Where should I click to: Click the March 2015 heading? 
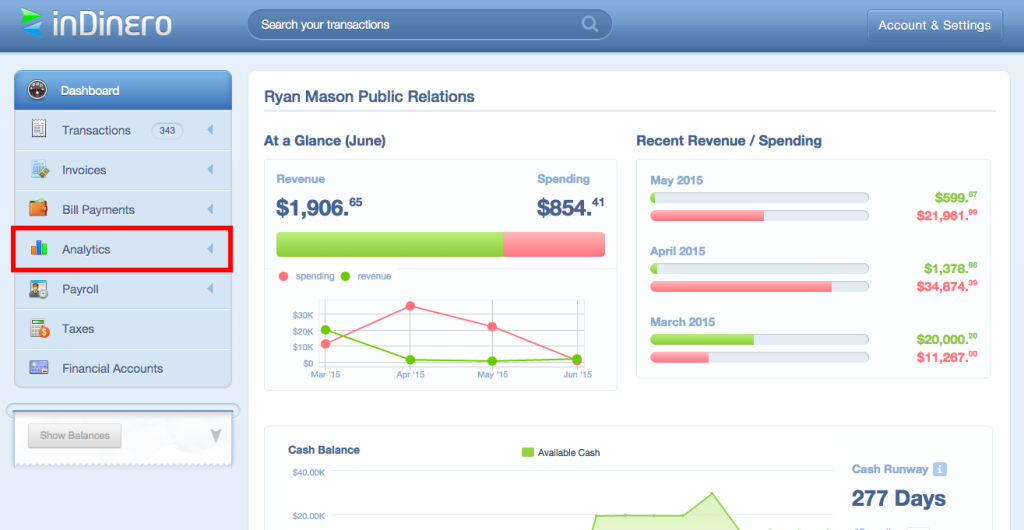[x=682, y=322]
